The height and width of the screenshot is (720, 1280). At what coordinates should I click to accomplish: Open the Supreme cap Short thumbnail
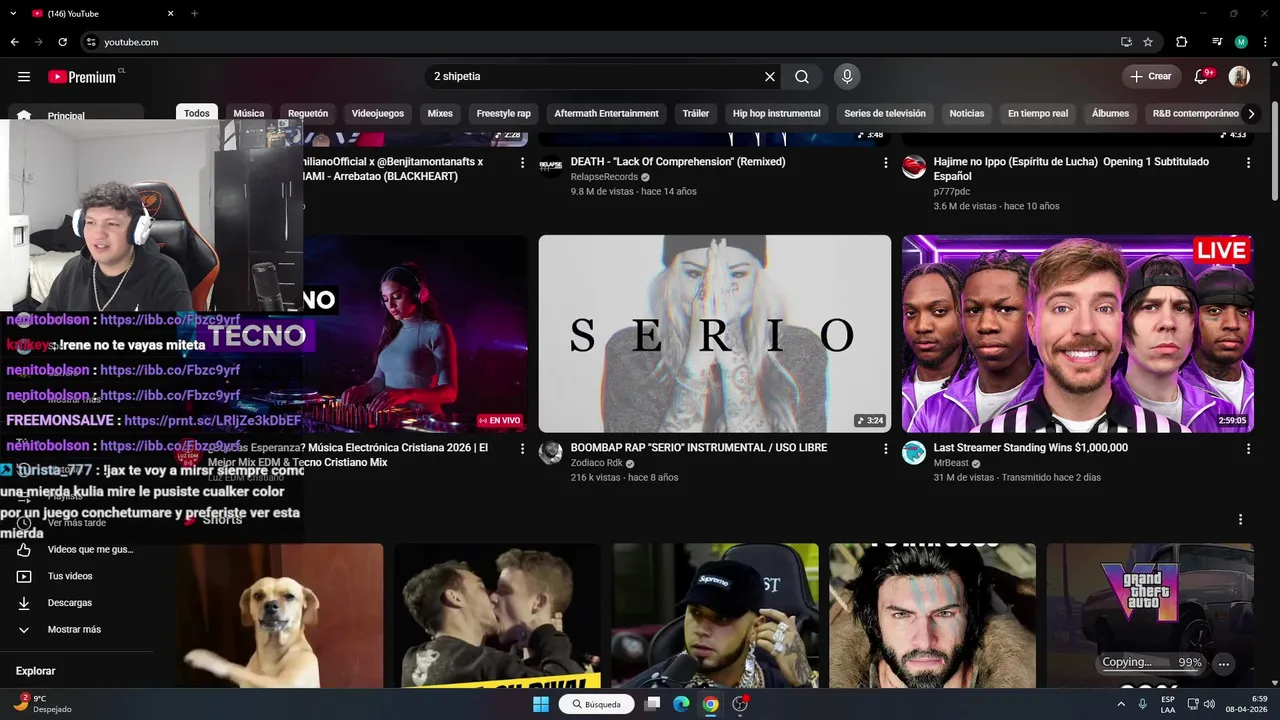(x=715, y=616)
